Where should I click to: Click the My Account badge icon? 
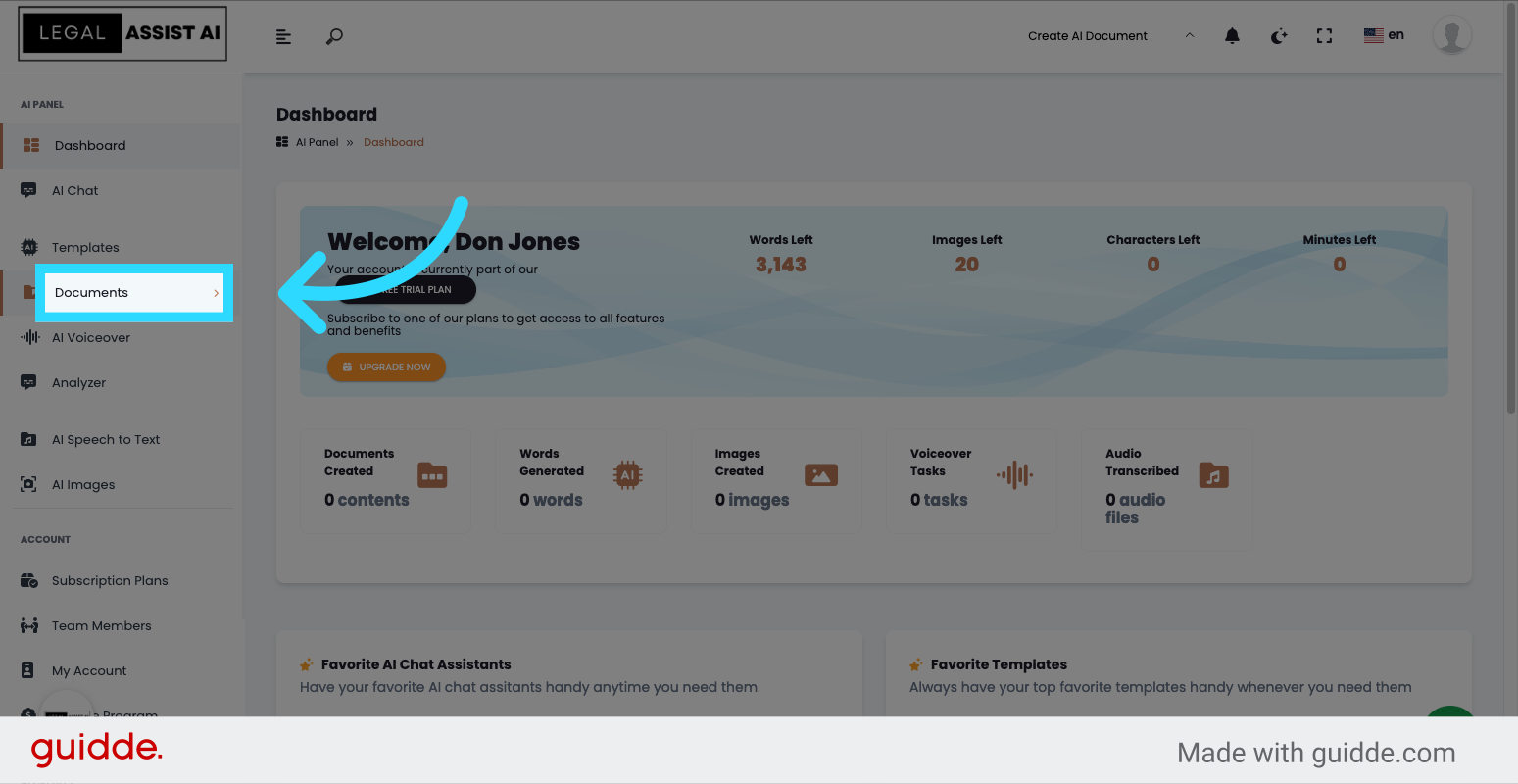(28, 670)
